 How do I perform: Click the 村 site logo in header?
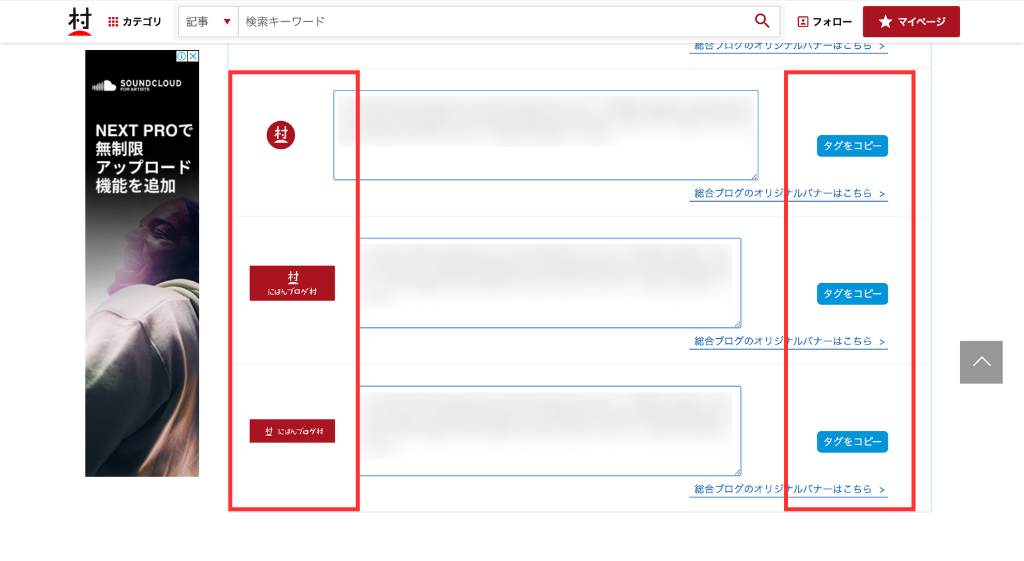pyautogui.click(x=79, y=21)
